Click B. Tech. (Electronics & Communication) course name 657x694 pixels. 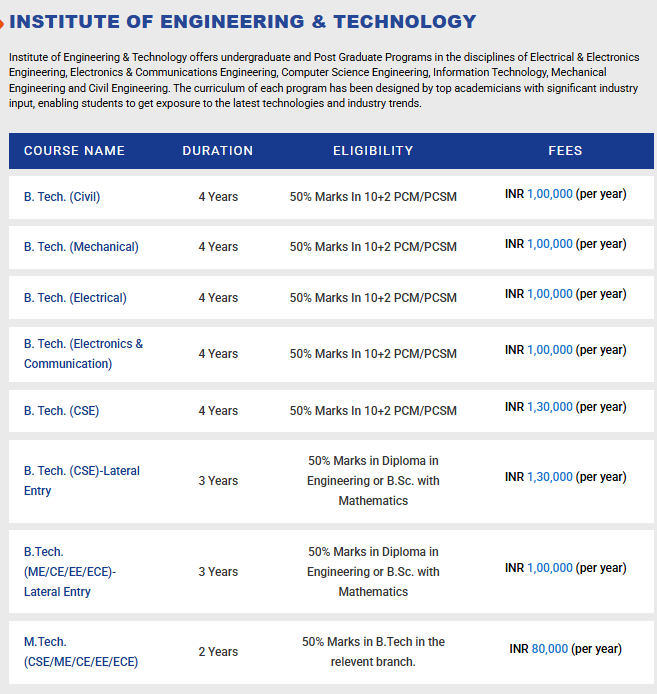(x=83, y=354)
